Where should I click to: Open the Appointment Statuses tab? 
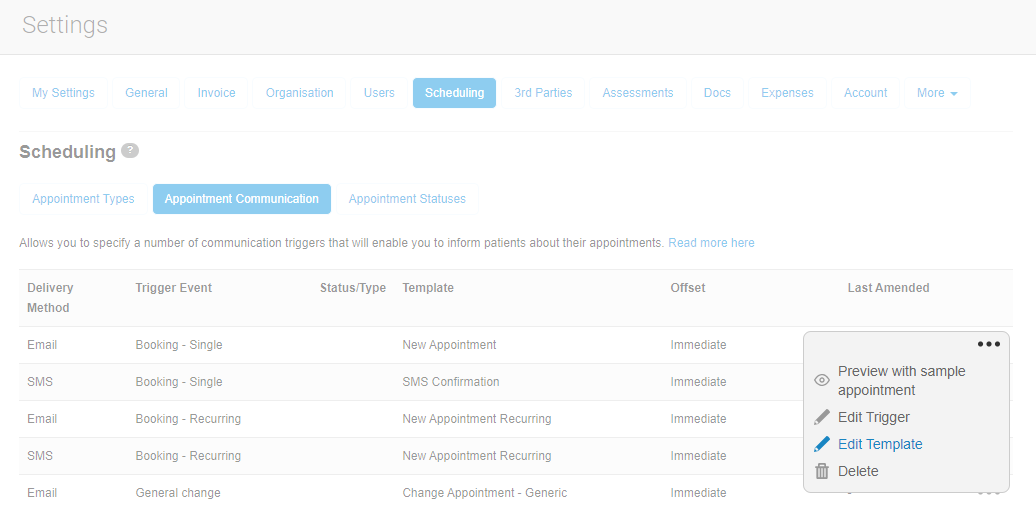point(407,199)
